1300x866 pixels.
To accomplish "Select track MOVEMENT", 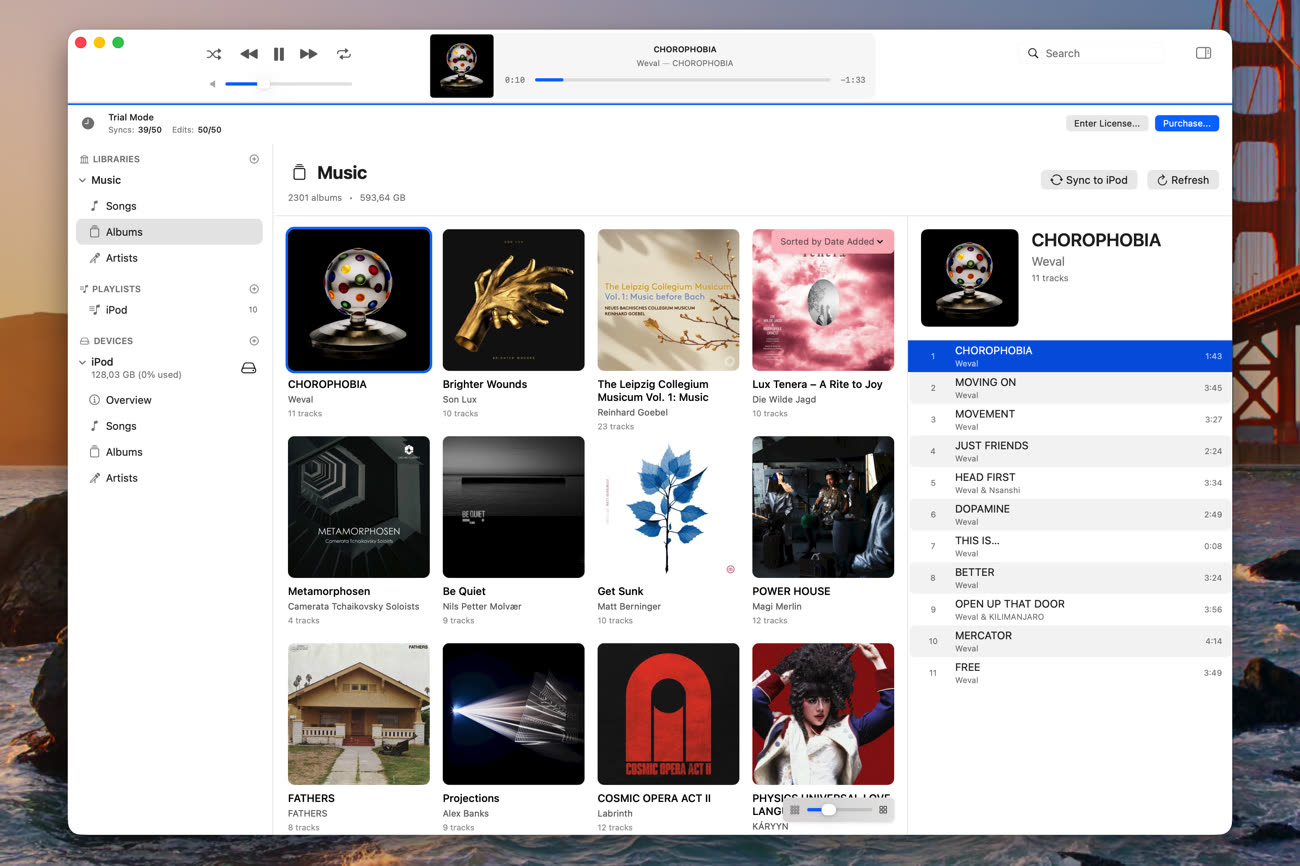I will pos(1069,419).
